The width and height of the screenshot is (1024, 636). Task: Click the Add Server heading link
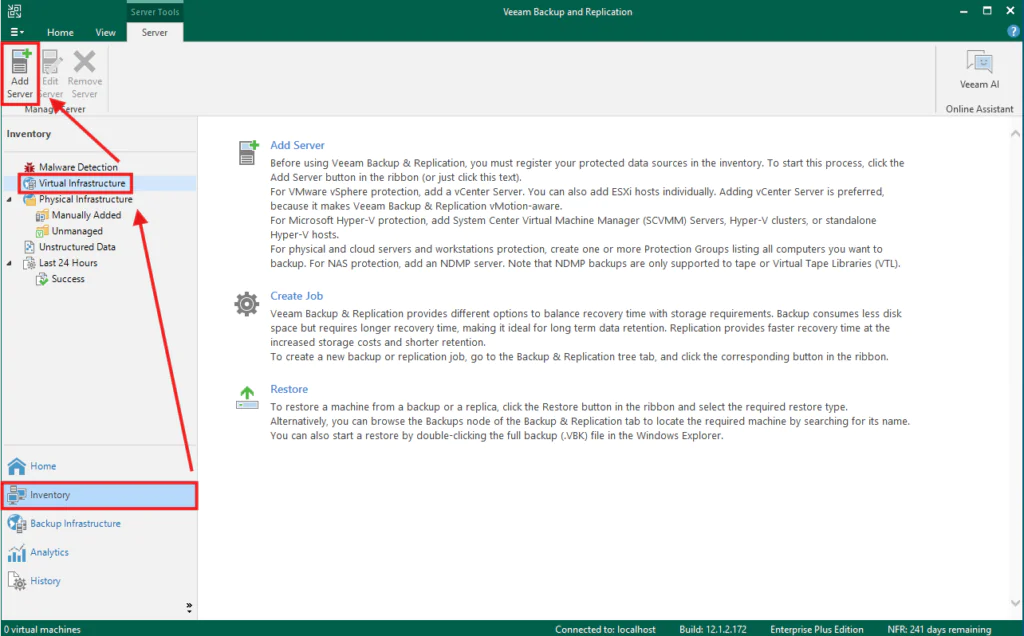[x=297, y=145]
